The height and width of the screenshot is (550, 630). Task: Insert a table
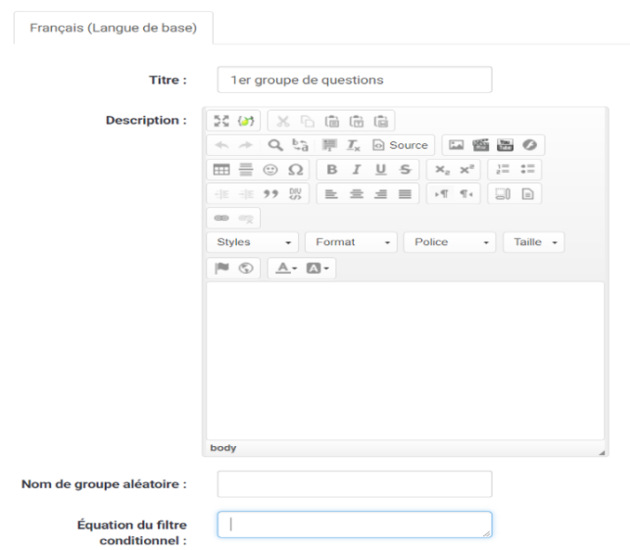click(x=221, y=170)
